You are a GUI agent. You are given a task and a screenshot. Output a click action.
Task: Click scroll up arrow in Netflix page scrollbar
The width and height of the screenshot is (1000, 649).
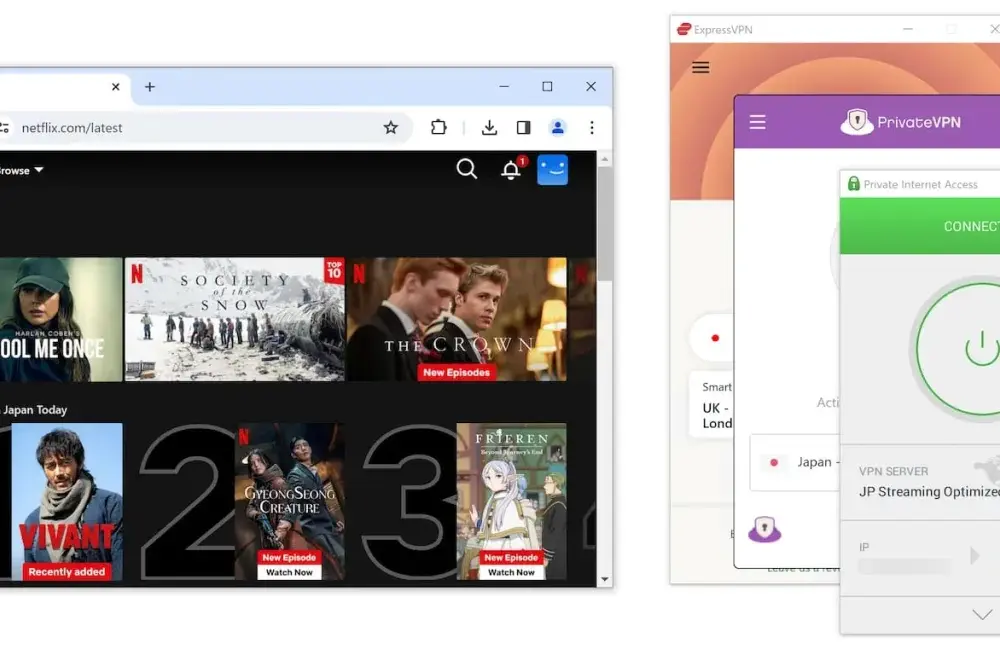click(605, 159)
